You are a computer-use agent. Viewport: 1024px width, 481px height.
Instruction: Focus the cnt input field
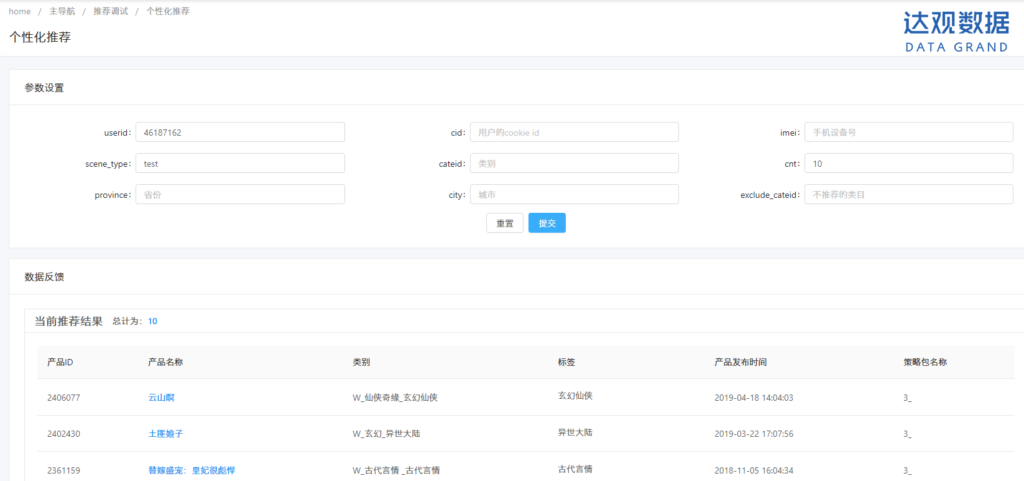[x=908, y=163]
